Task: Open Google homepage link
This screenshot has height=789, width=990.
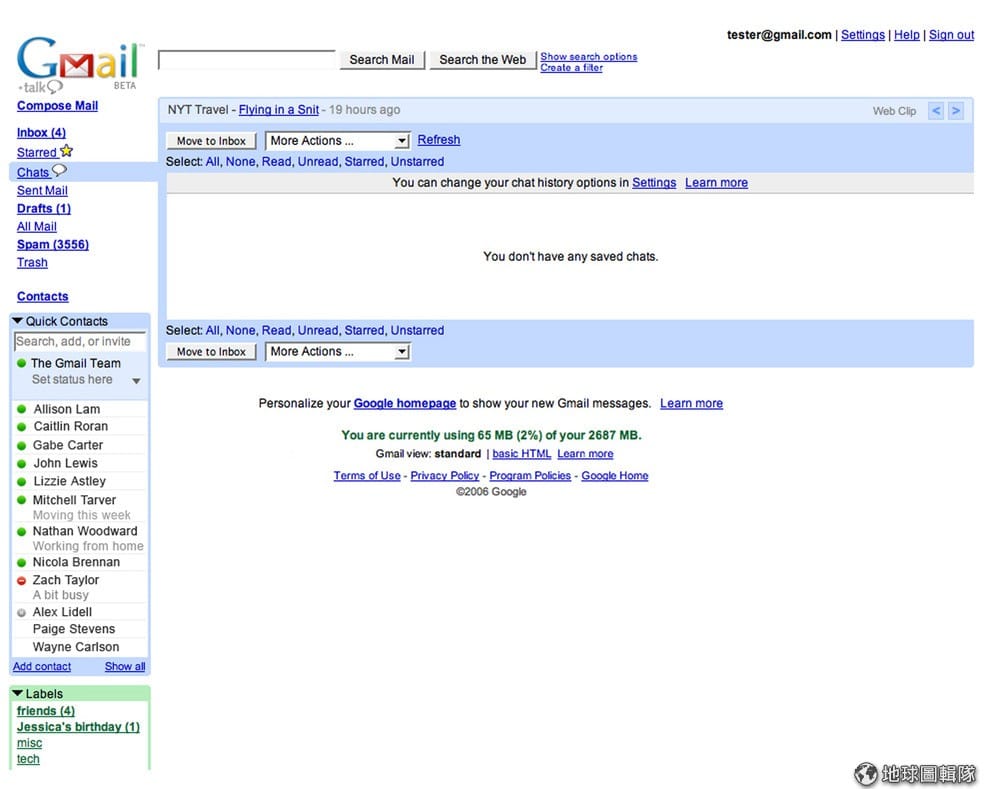Action: pyautogui.click(x=405, y=403)
